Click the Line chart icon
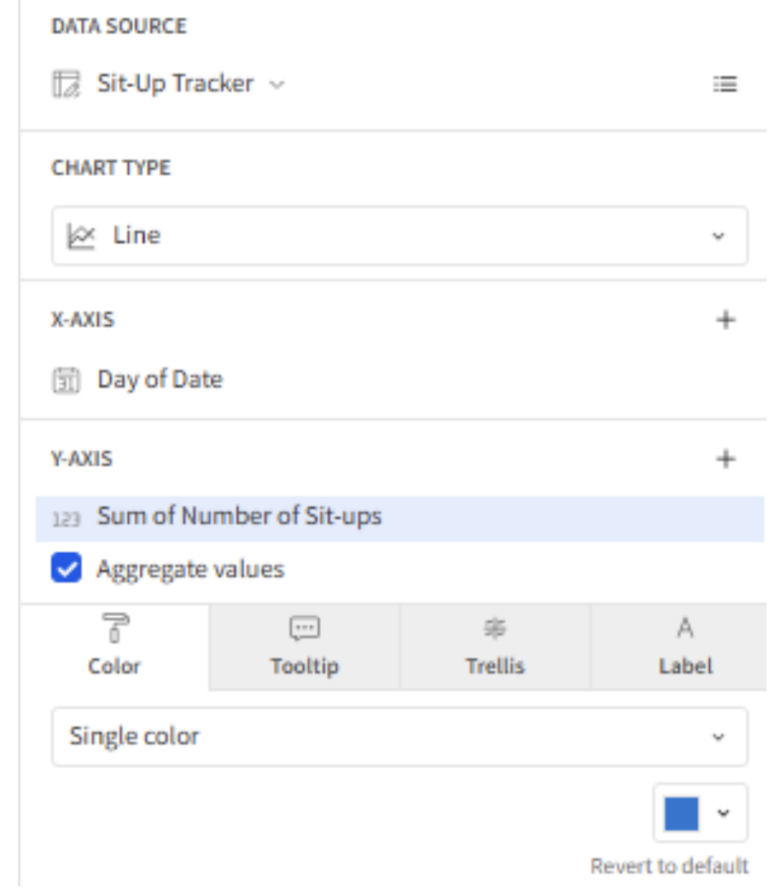Viewport: 768px width, 896px height. click(x=81, y=236)
